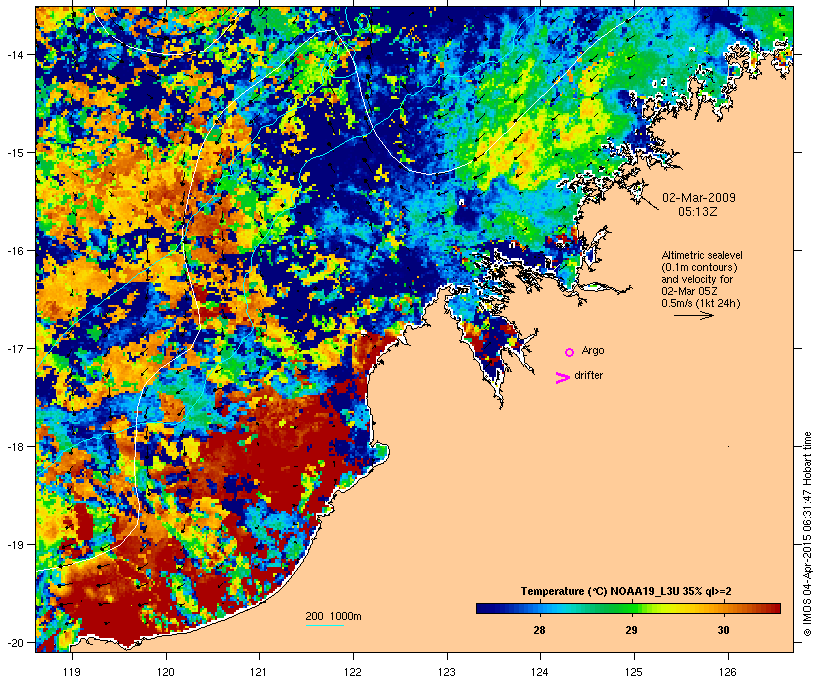This screenshot has width=820, height=680.
Task: Click latitude axis label -14
Action: [14, 54]
